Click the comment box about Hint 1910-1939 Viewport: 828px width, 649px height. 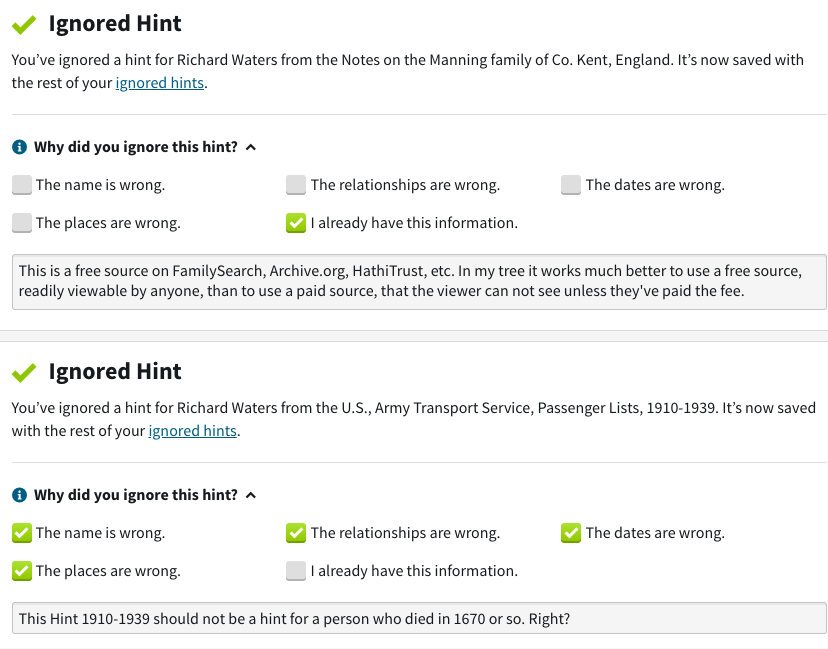point(420,618)
